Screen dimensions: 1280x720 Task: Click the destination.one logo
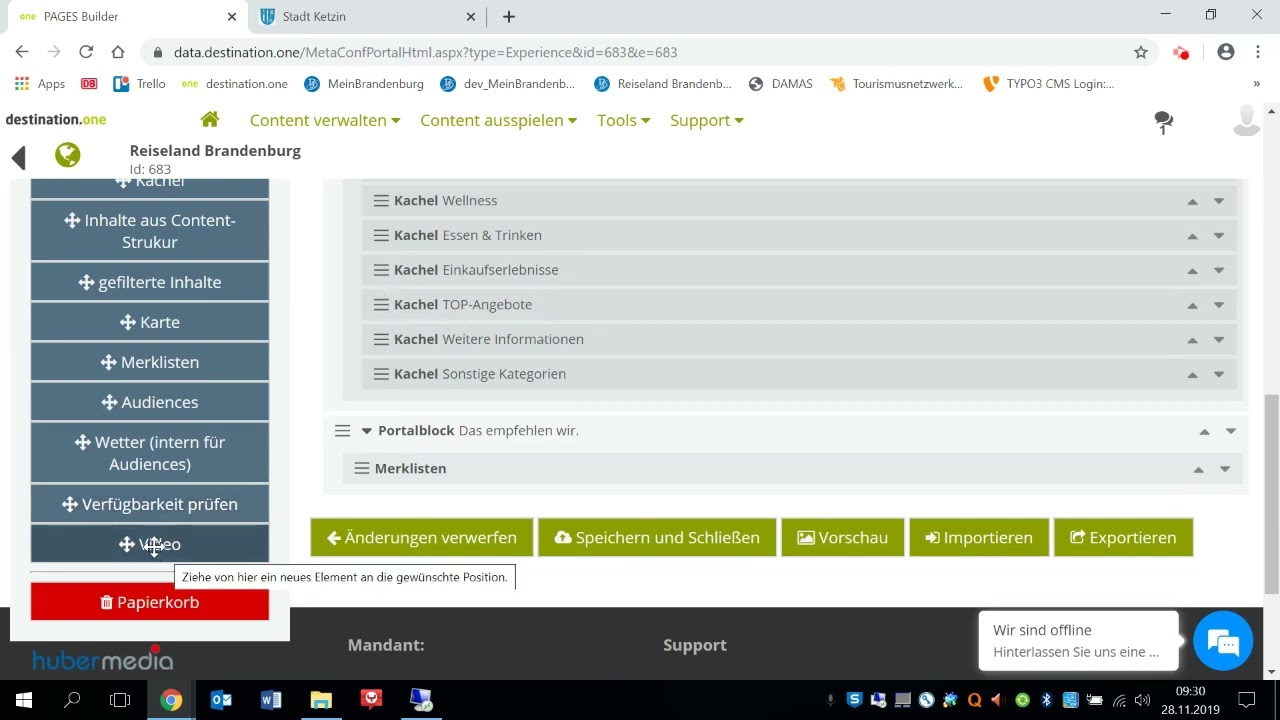point(56,120)
